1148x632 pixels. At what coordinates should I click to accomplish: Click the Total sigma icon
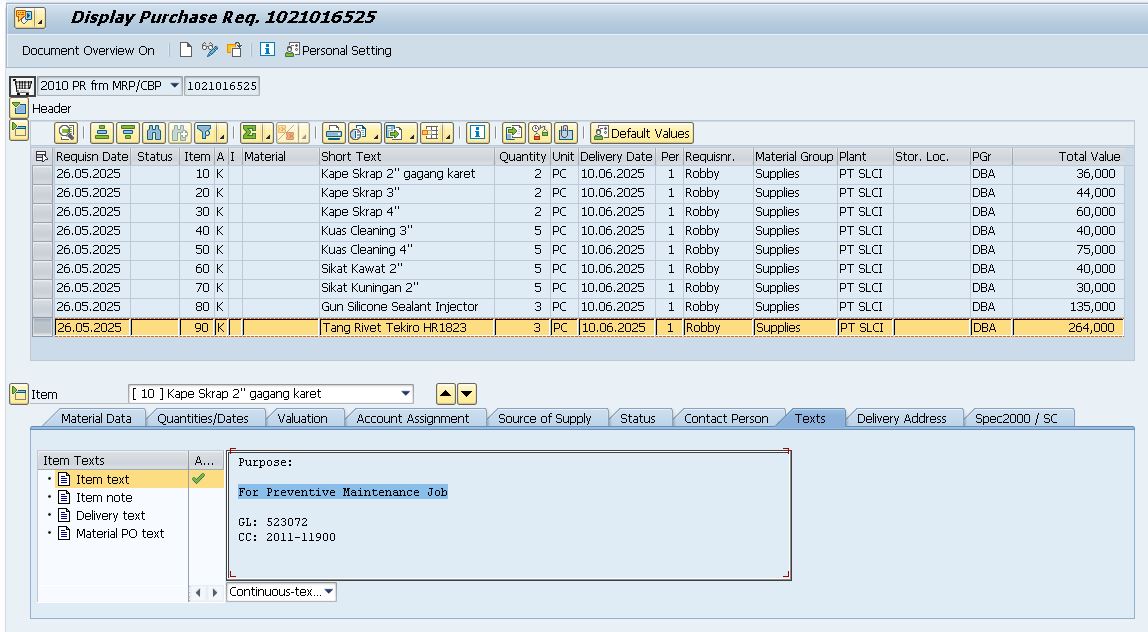pos(250,133)
